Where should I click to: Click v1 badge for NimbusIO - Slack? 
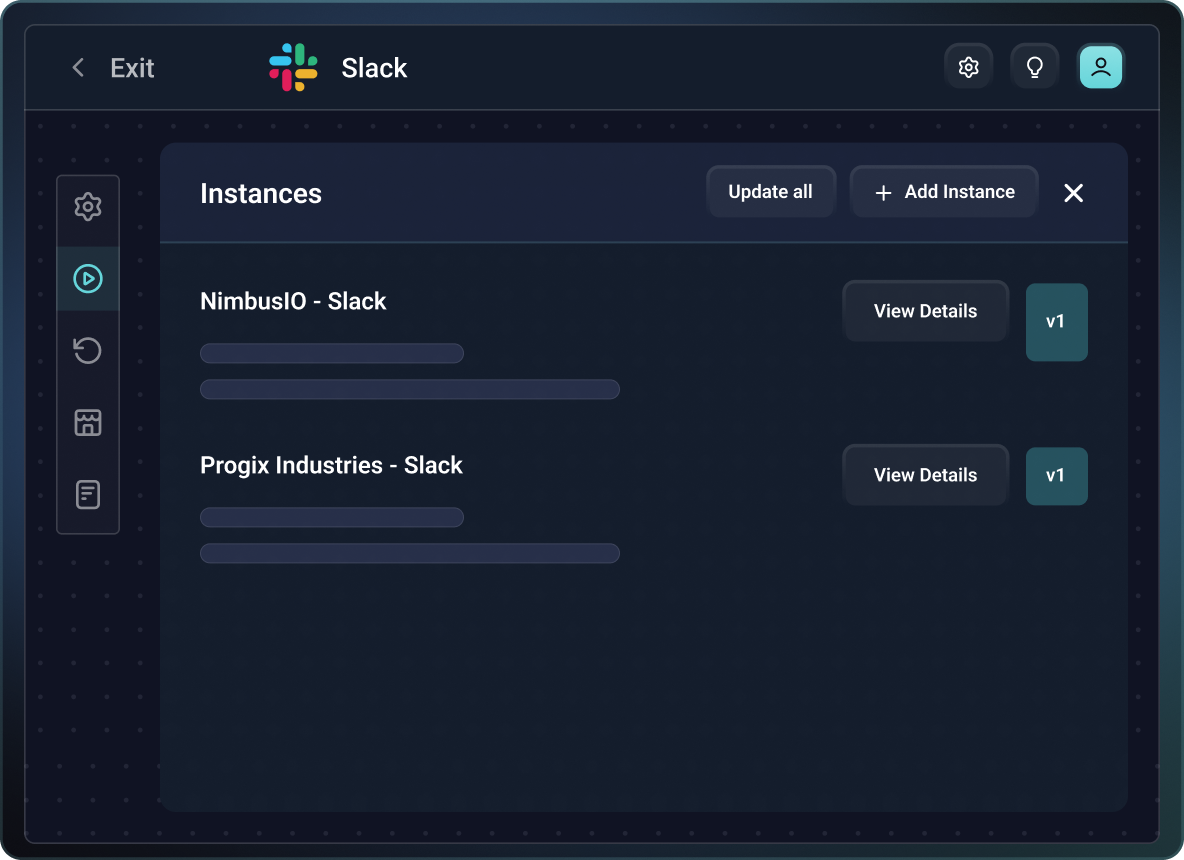1056,322
